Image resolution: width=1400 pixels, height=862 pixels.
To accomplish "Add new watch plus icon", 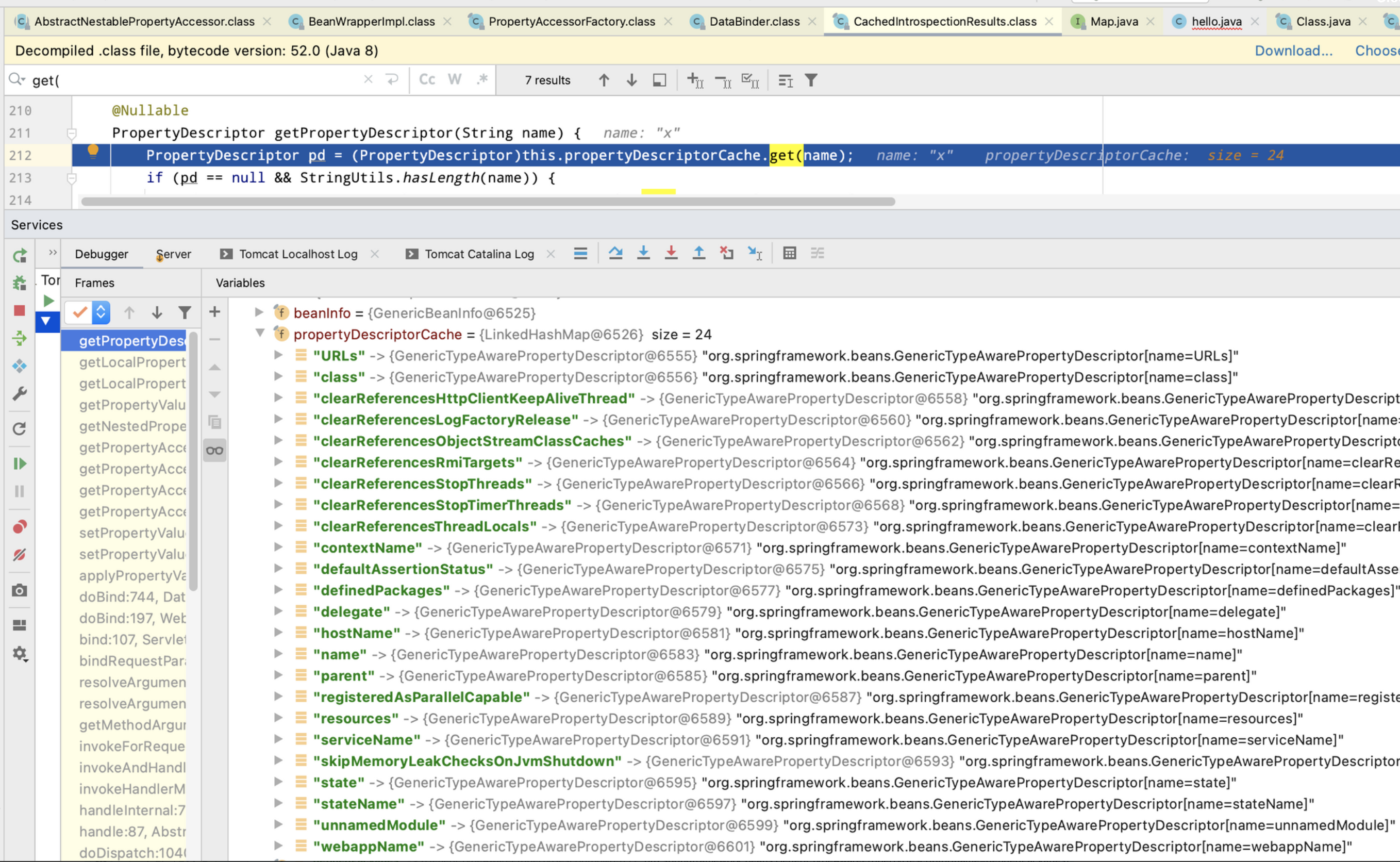I will [214, 312].
